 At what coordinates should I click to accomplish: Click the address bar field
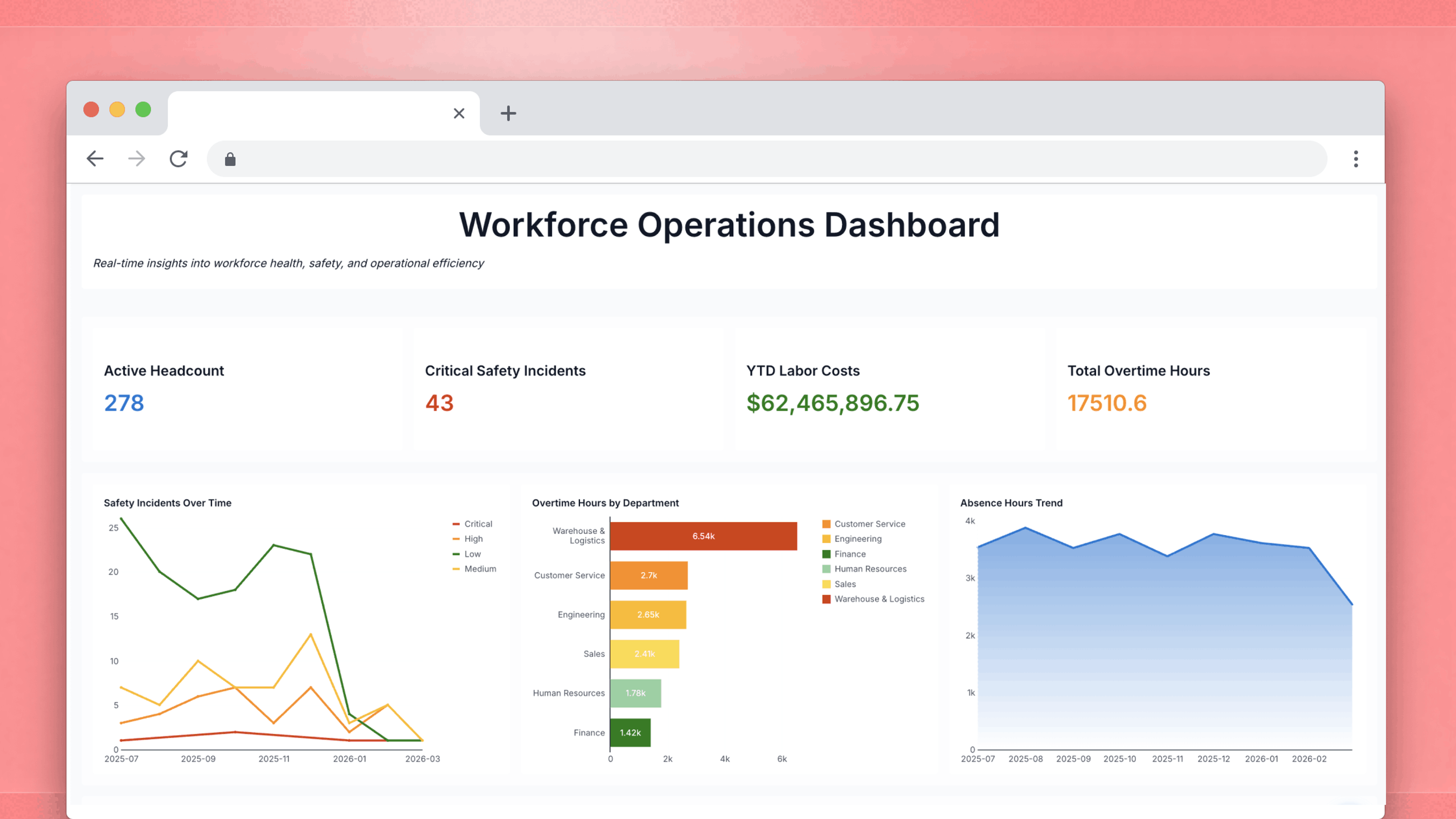coord(766,159)
